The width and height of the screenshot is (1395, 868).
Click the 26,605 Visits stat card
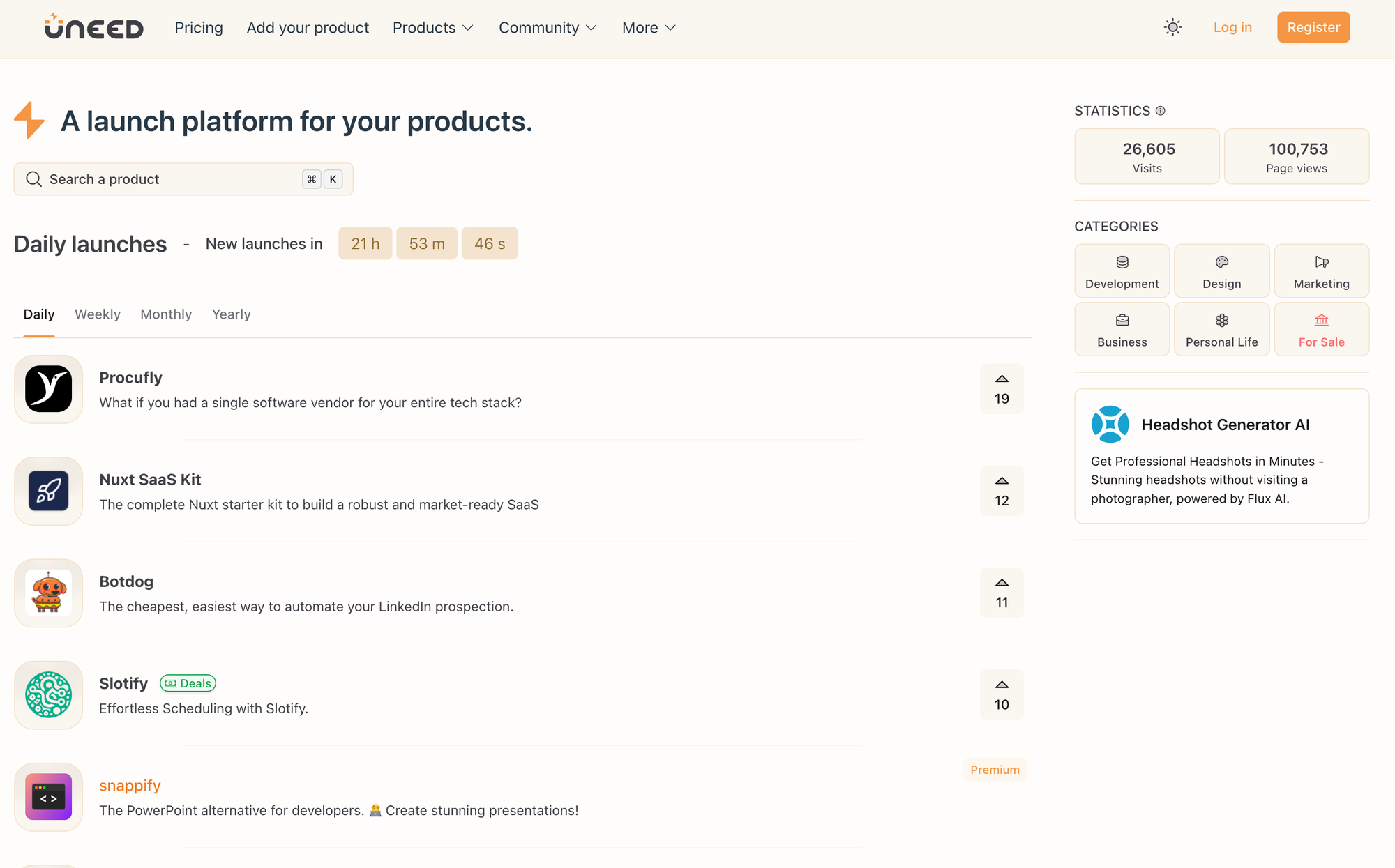click(1147, 156)
